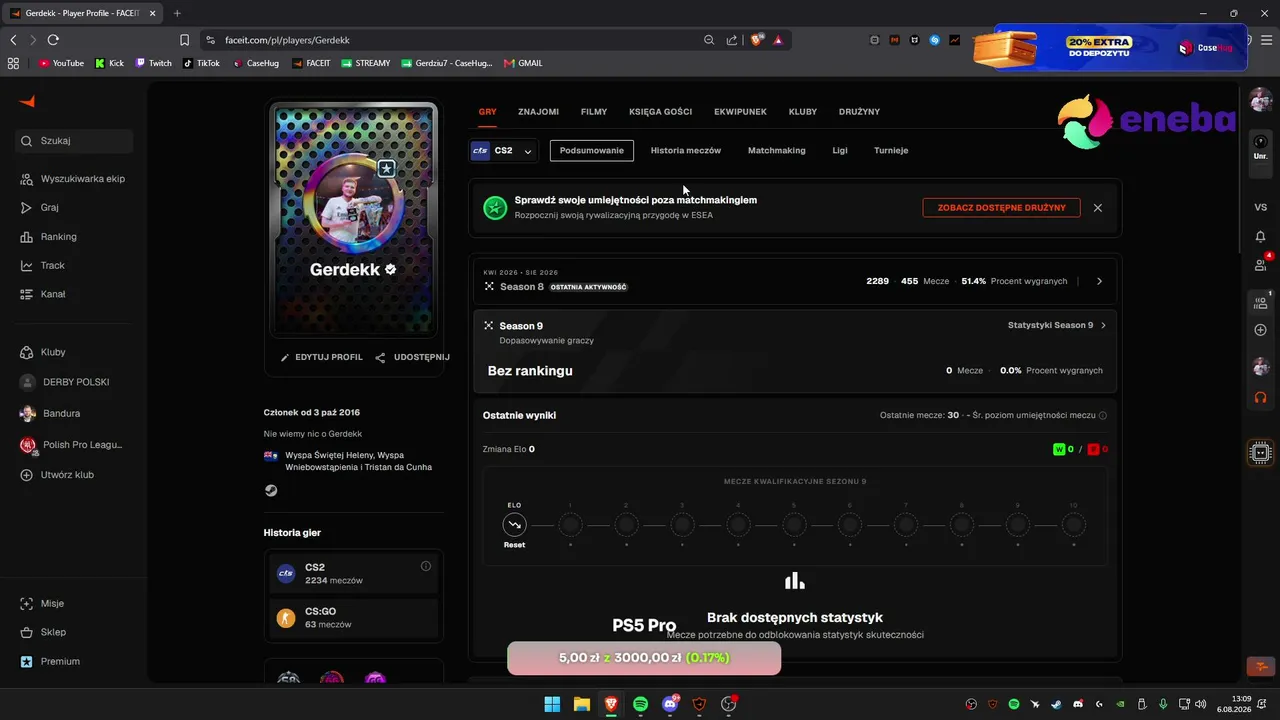This screenshot has height=720, width=1280.
Task: Click the info icon on the CS2 history card
Action: click(x=426, y=566)
